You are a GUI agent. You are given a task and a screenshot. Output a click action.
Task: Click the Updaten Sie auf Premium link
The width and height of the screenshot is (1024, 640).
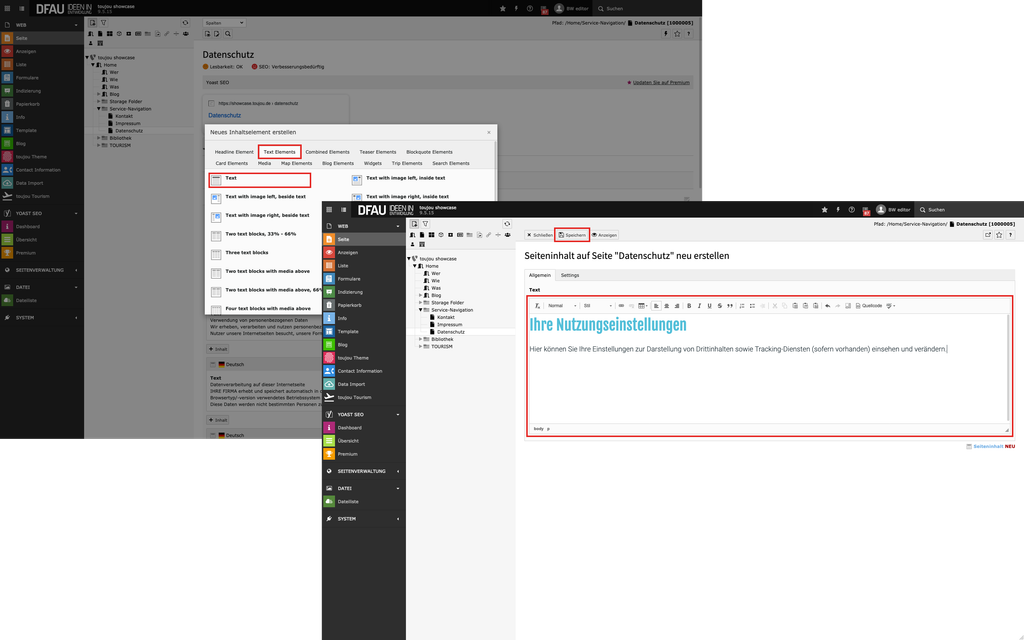660,83
